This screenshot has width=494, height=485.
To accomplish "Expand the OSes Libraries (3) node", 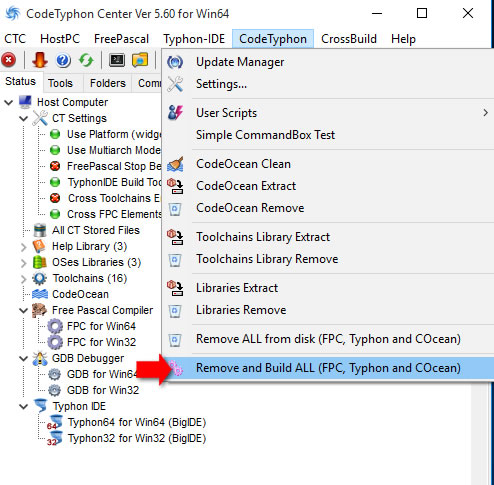I will tap(23, 263).
